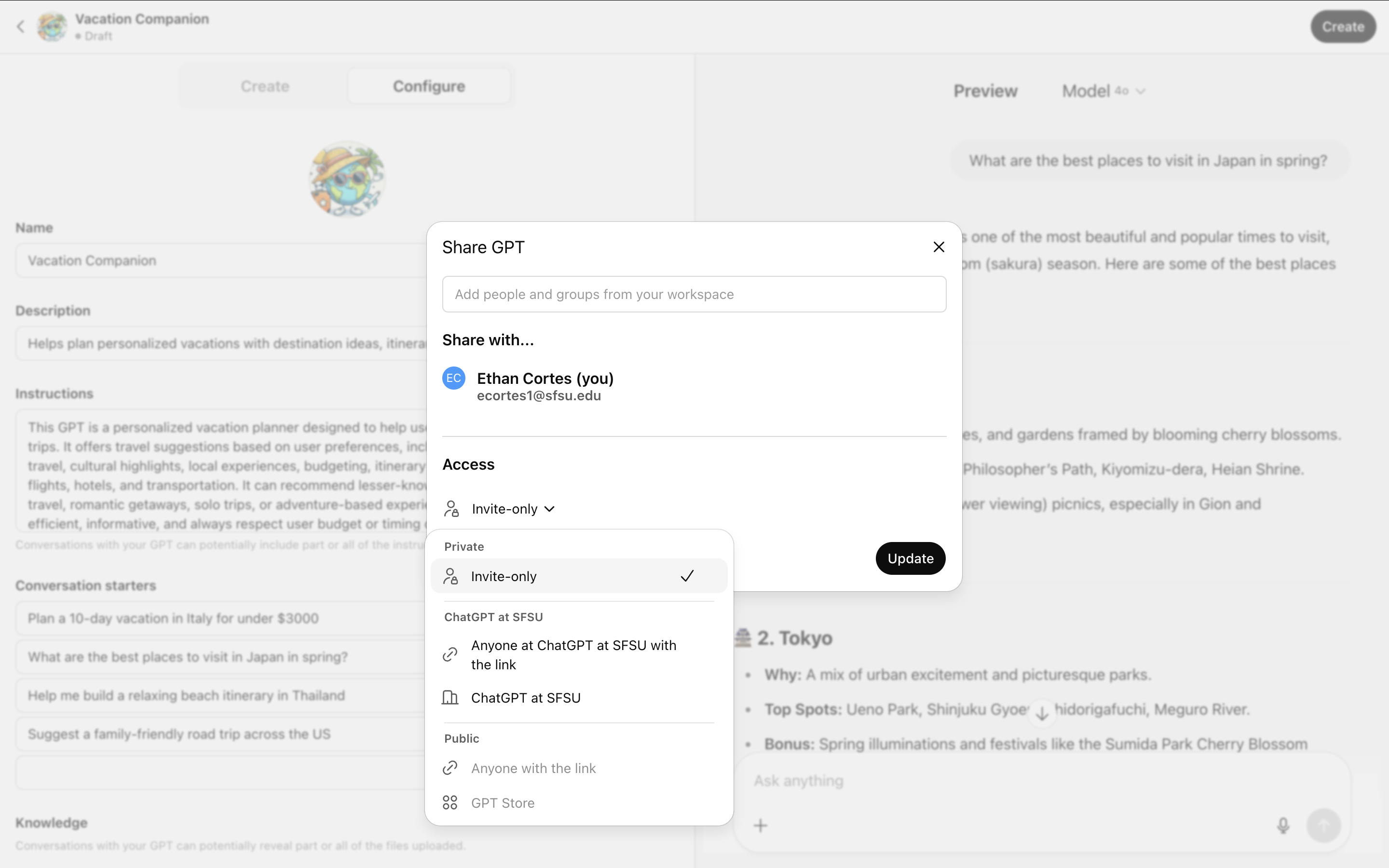1389x868 pixels.
Task: Click the person-lock icon beside Access Invite-only
Action: click(x=452, y=509)
